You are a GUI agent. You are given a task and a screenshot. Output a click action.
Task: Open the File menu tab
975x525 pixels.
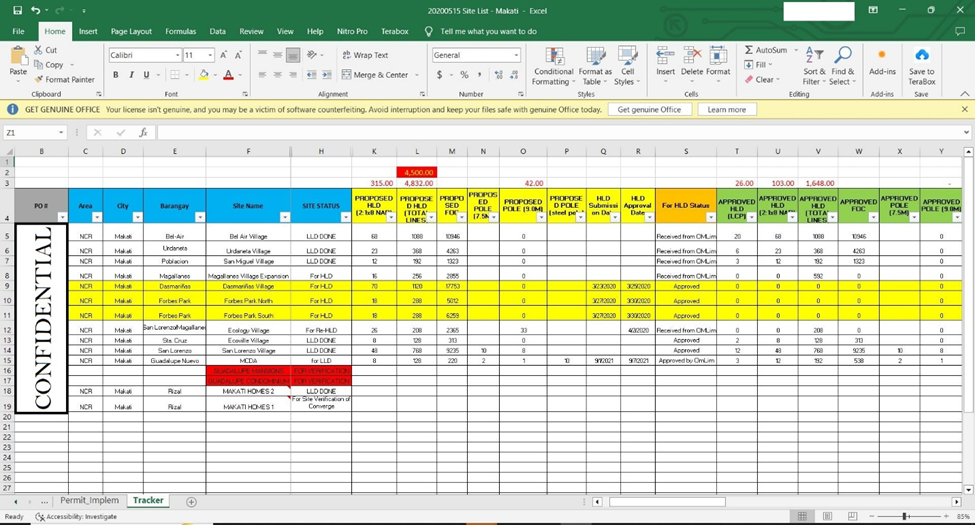[19, 31]
